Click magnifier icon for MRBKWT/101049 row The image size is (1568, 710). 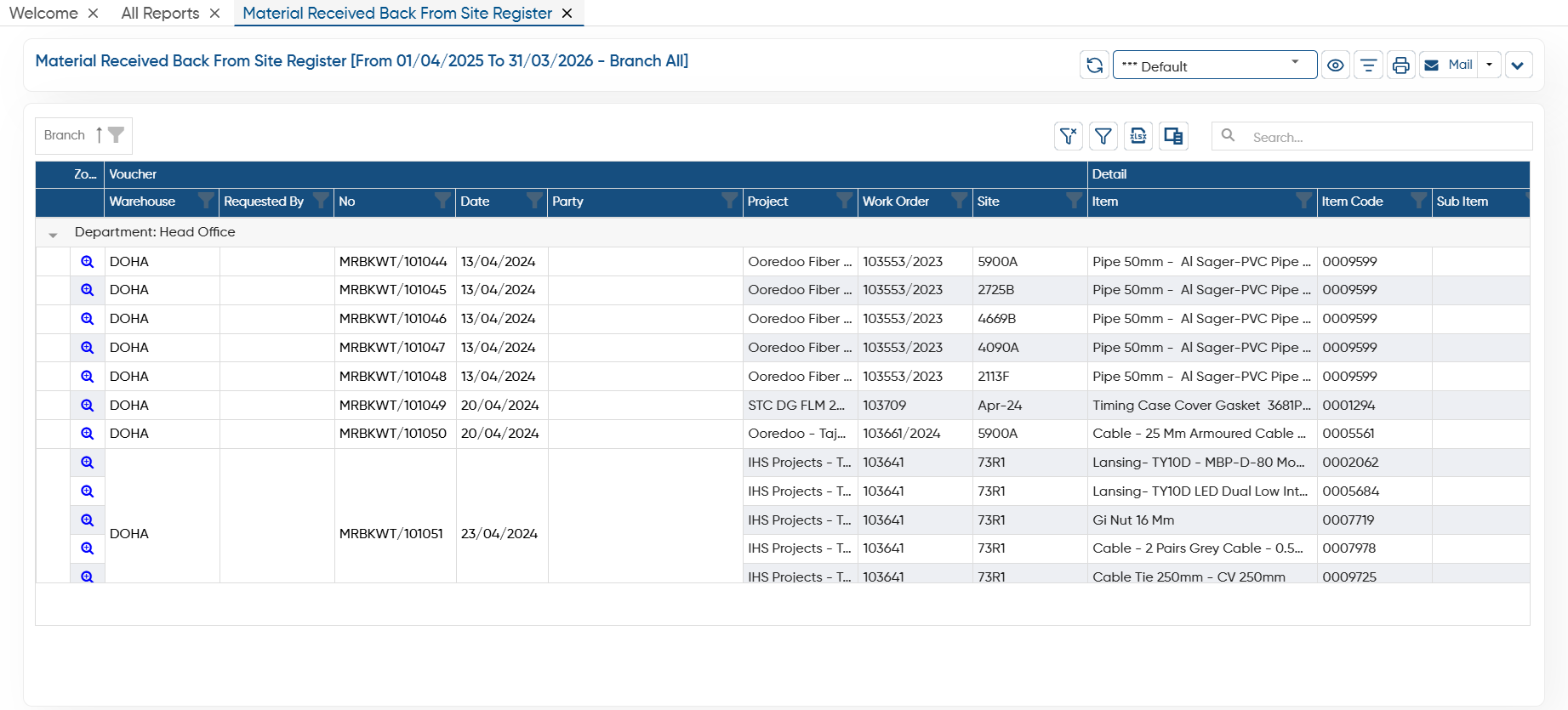click(87, 406)
